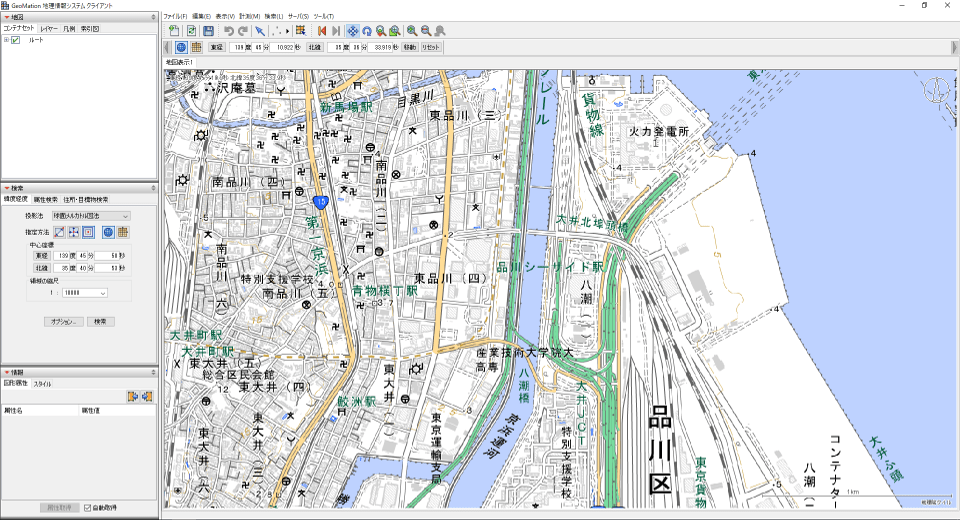This screenshot has height=520, width=960.
Task: Activate the pan map move tool
Action: coord(352,32)
